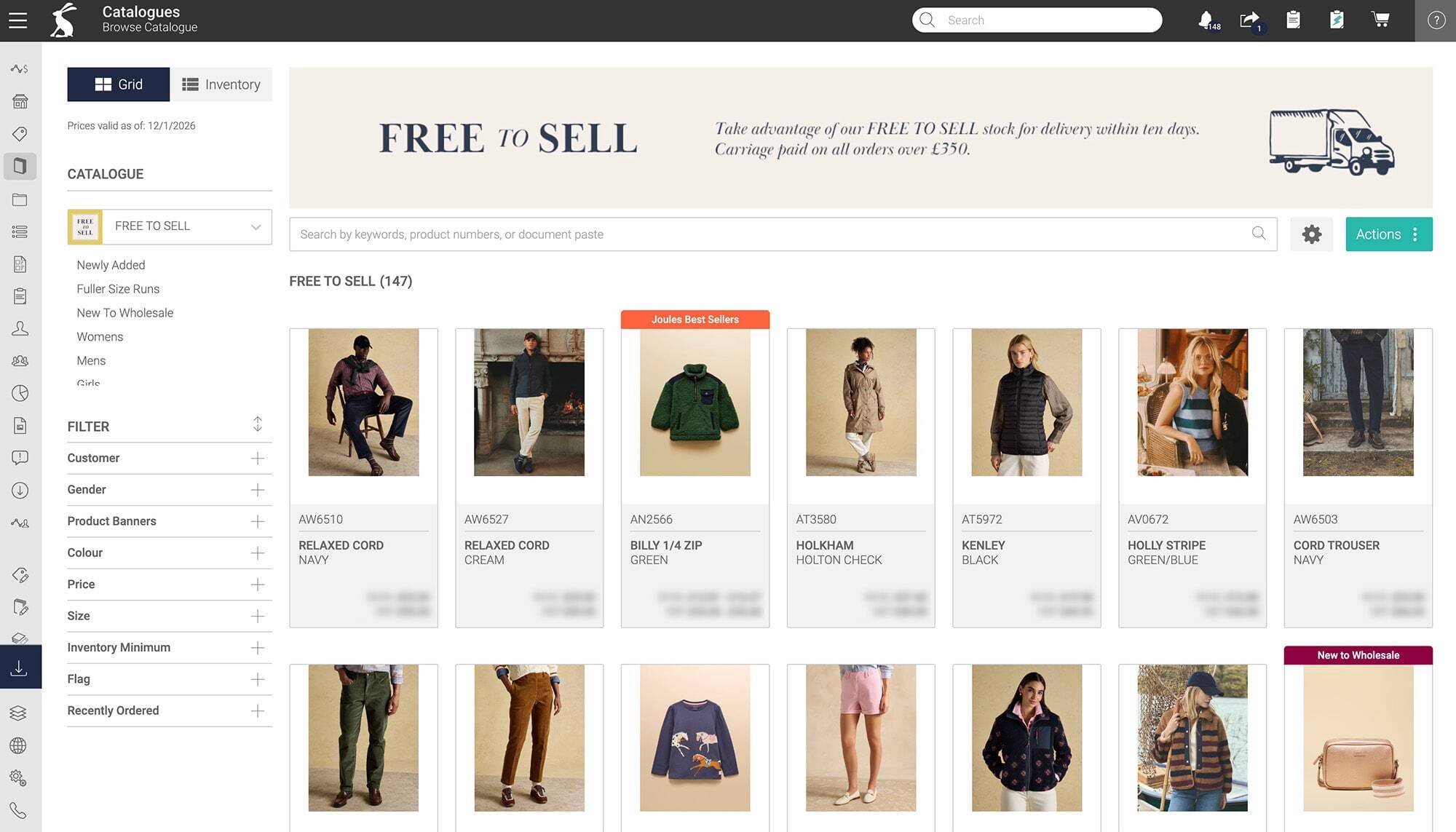1456x832 pixels.
Task: Open catalogue settings gear
Action: pyautogui.click(x=1311, y=234)
